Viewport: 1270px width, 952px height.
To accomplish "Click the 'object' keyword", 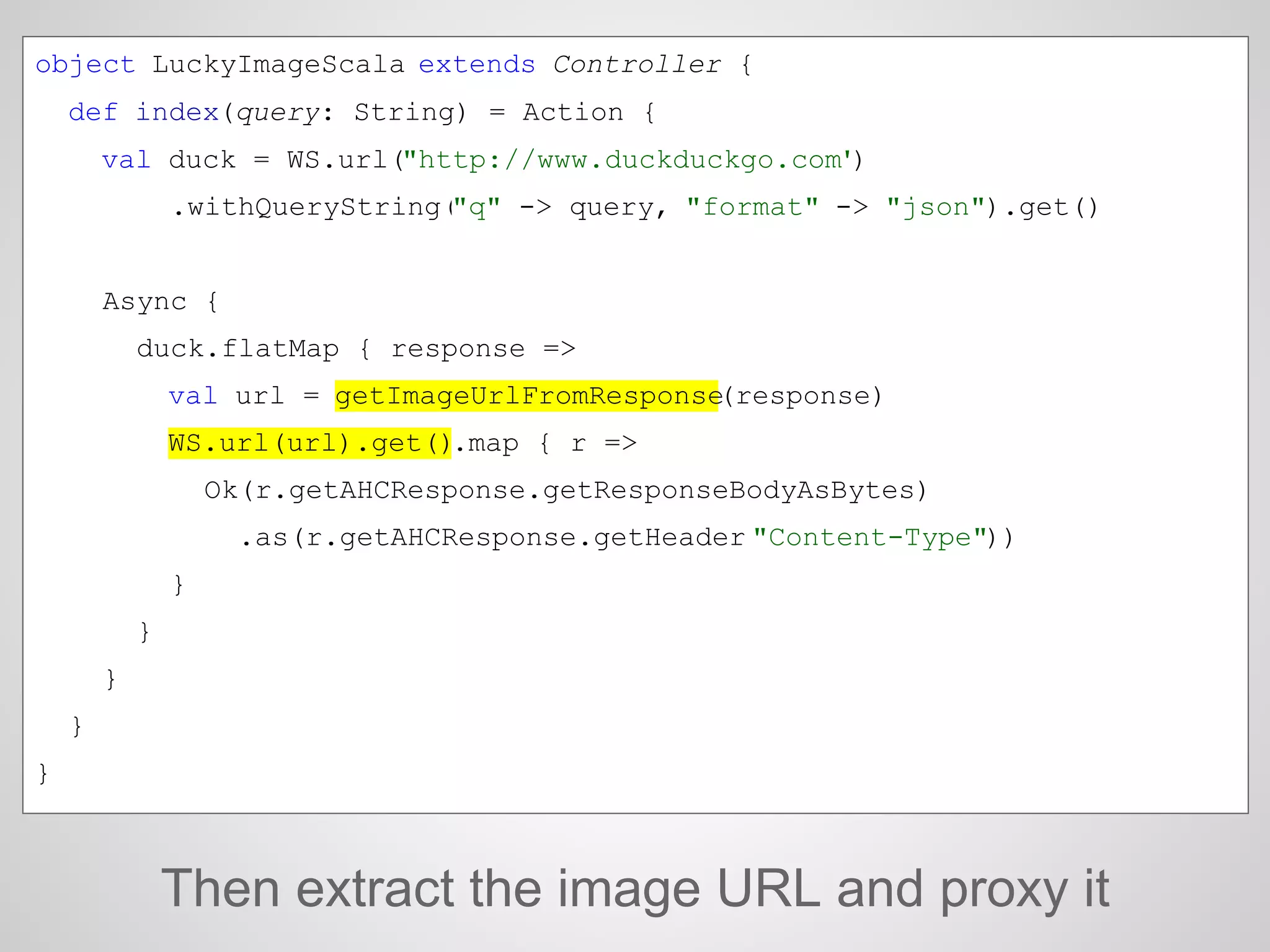I will click(85, 65).
